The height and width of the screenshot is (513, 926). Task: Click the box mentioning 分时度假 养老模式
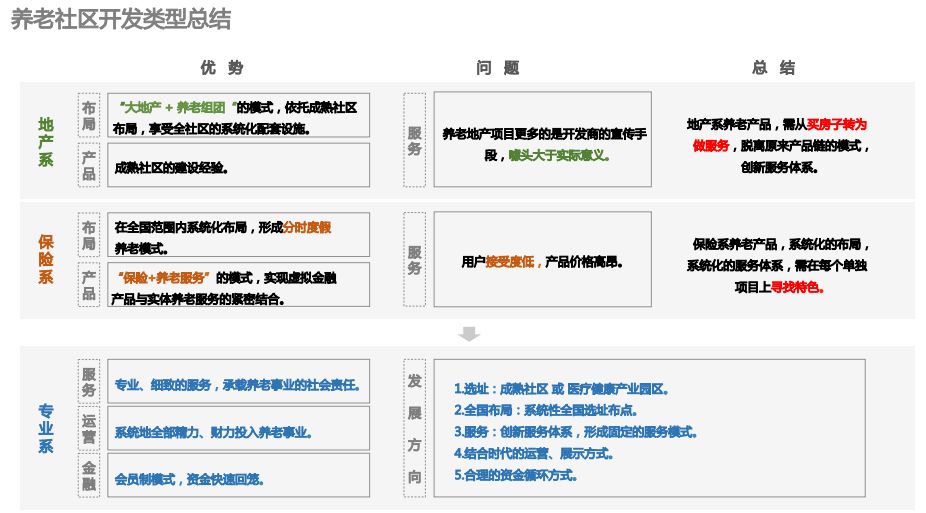tap(239, 235)
